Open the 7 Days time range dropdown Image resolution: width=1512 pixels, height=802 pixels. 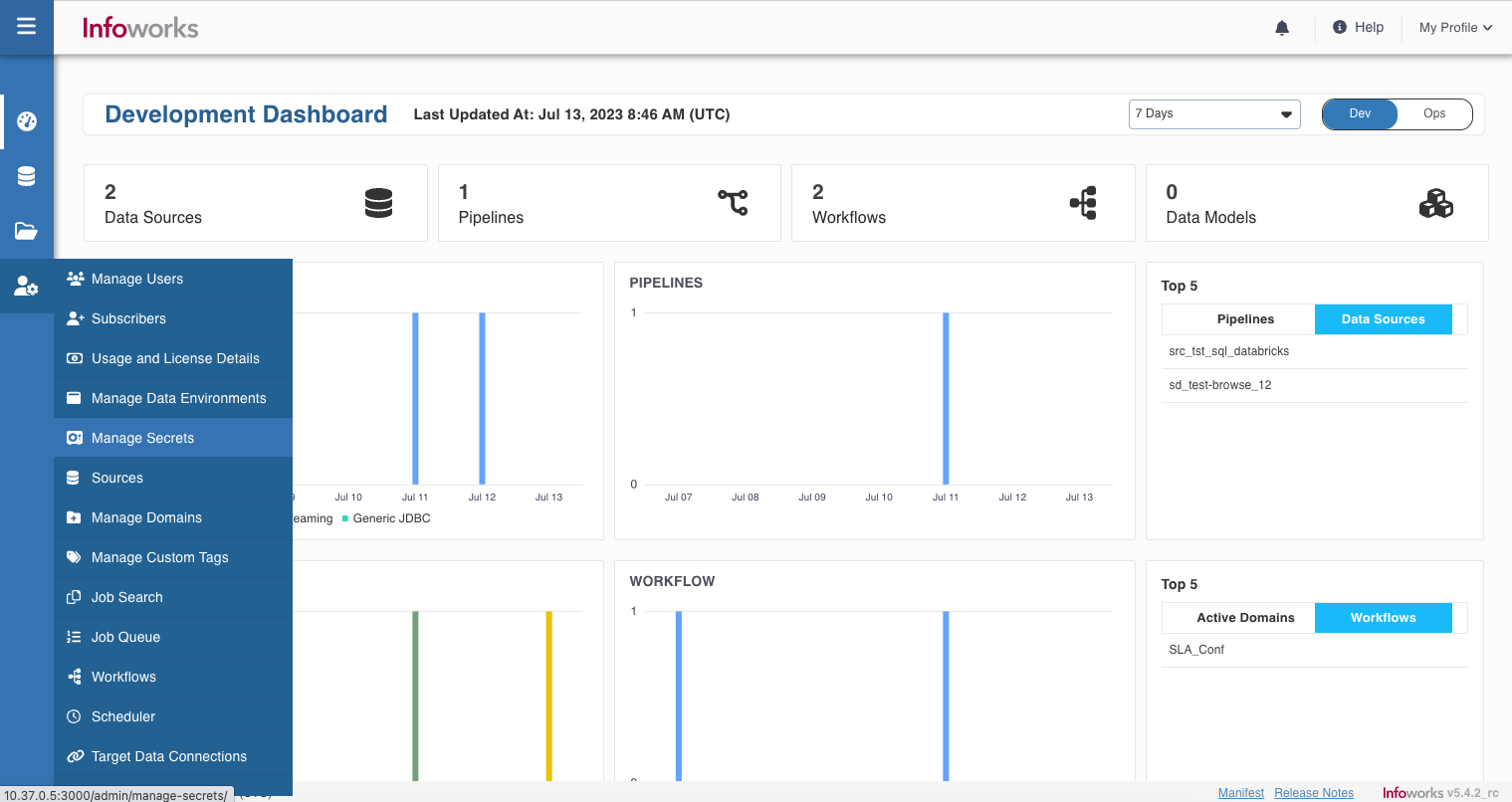click(1214, 113)
